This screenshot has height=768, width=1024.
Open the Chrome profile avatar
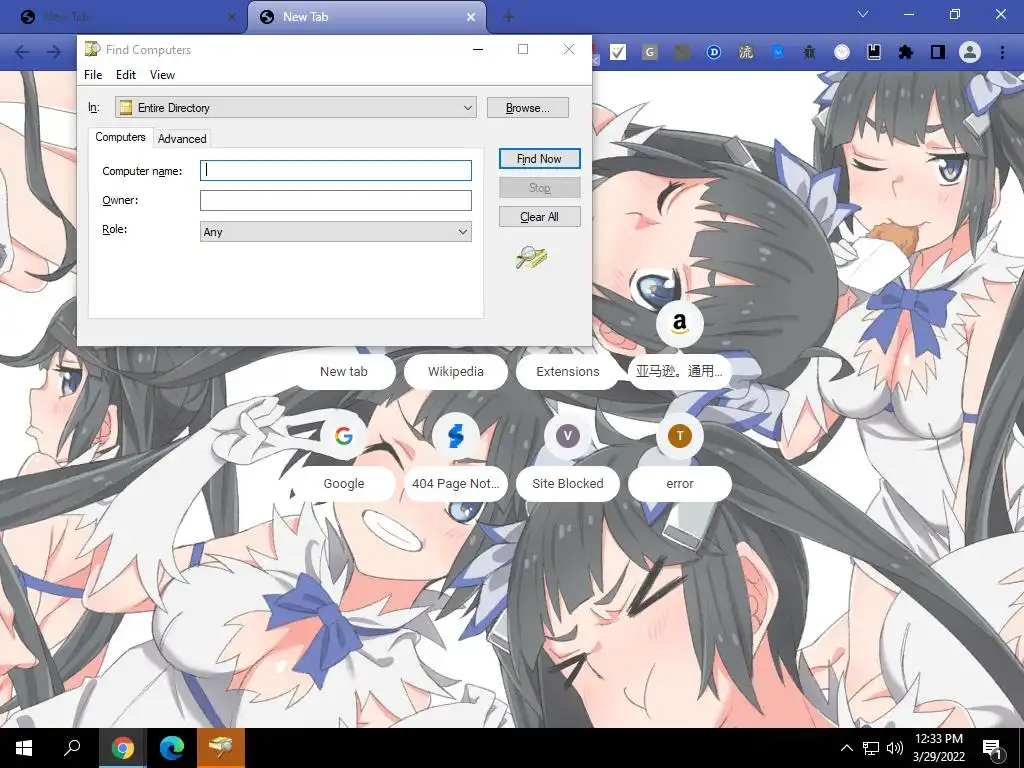pyautogui.click(x=970, y=52)
